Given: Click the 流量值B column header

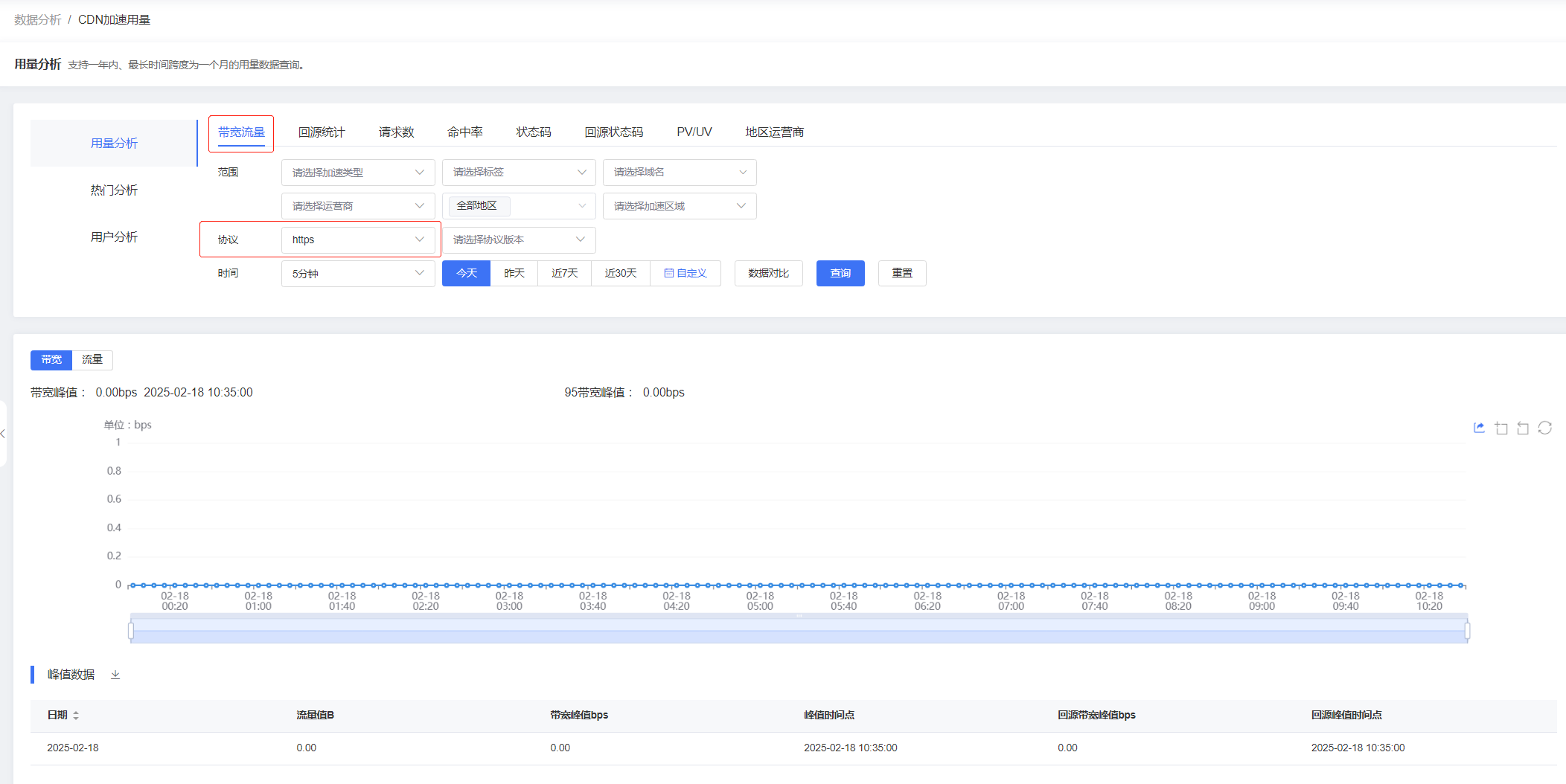Looking at the screenshot, I should pyautogui.click(x=316, y=716).
